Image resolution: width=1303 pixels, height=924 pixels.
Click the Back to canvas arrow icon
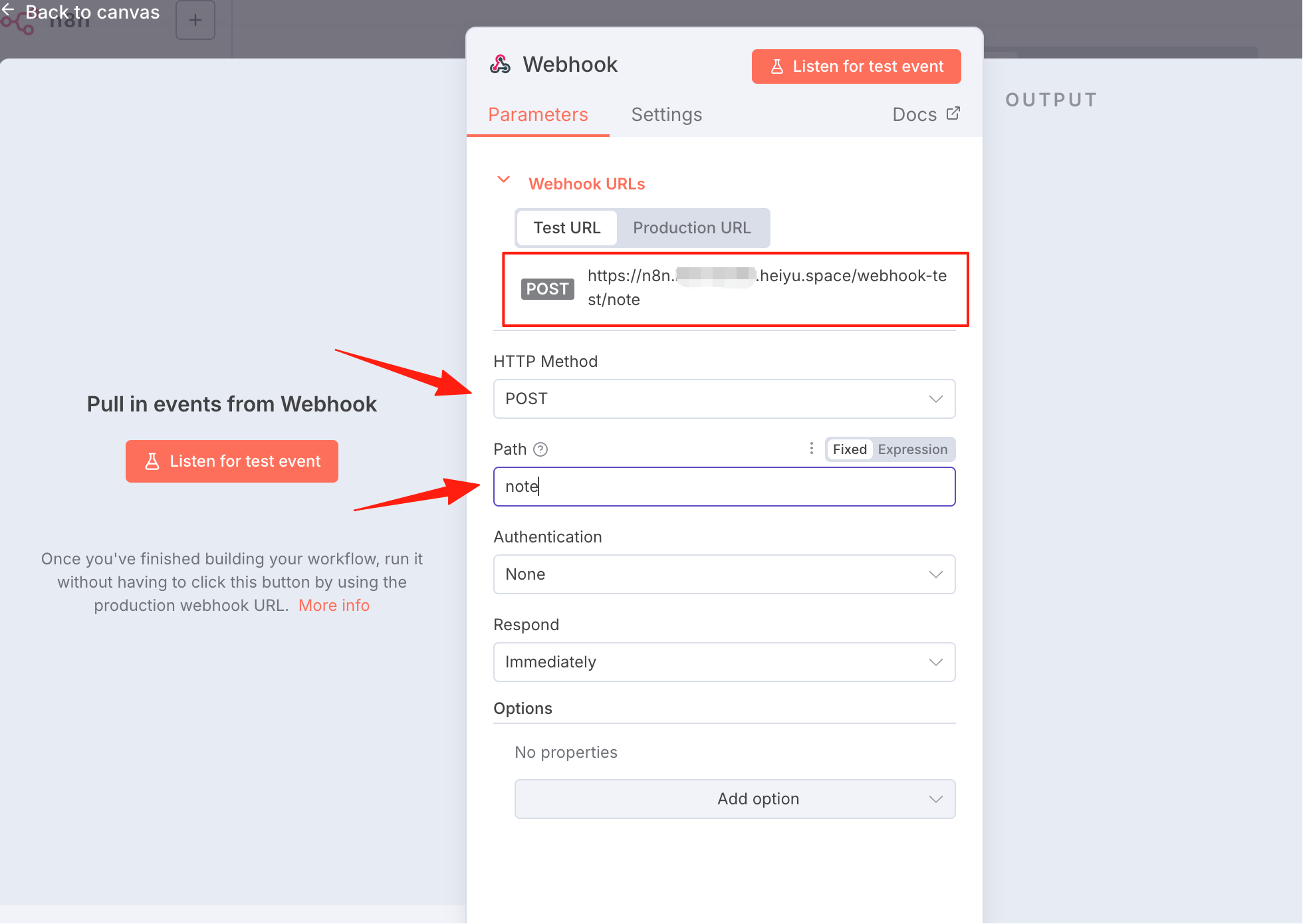(8, 9)
